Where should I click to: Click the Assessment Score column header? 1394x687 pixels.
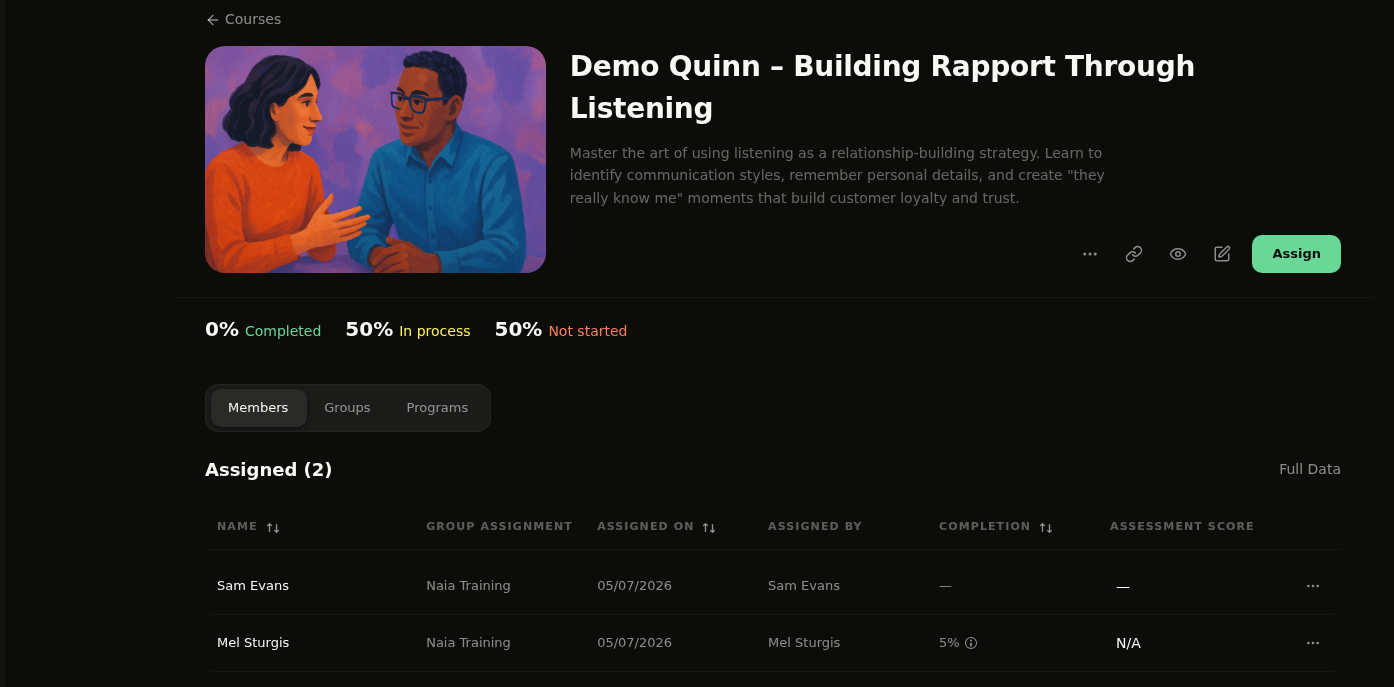tap(1182, 526)
